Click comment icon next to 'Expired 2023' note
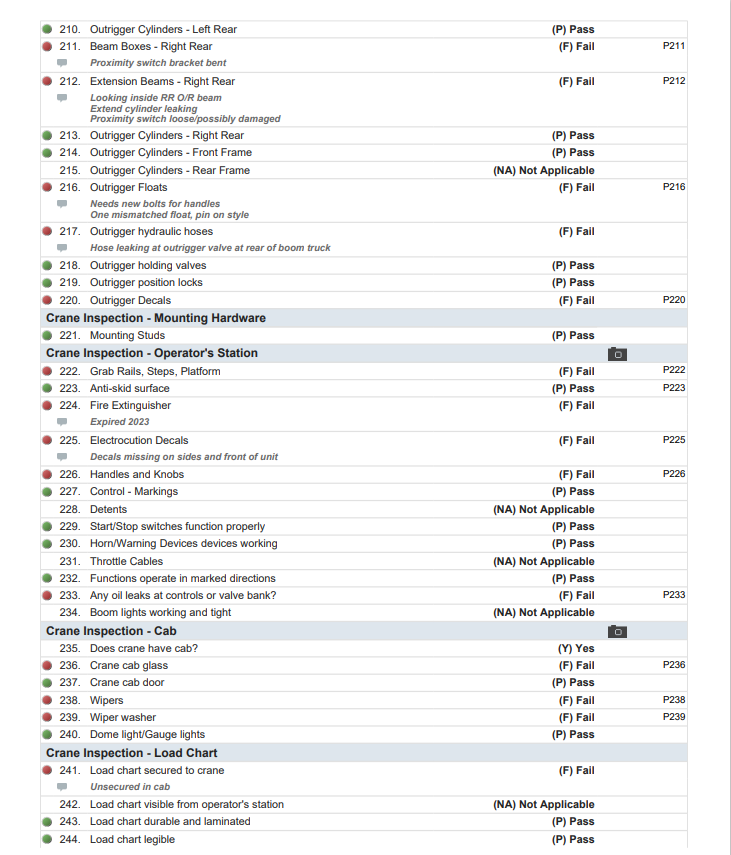The height and width of the screenshot is (855, 731). 62,422
